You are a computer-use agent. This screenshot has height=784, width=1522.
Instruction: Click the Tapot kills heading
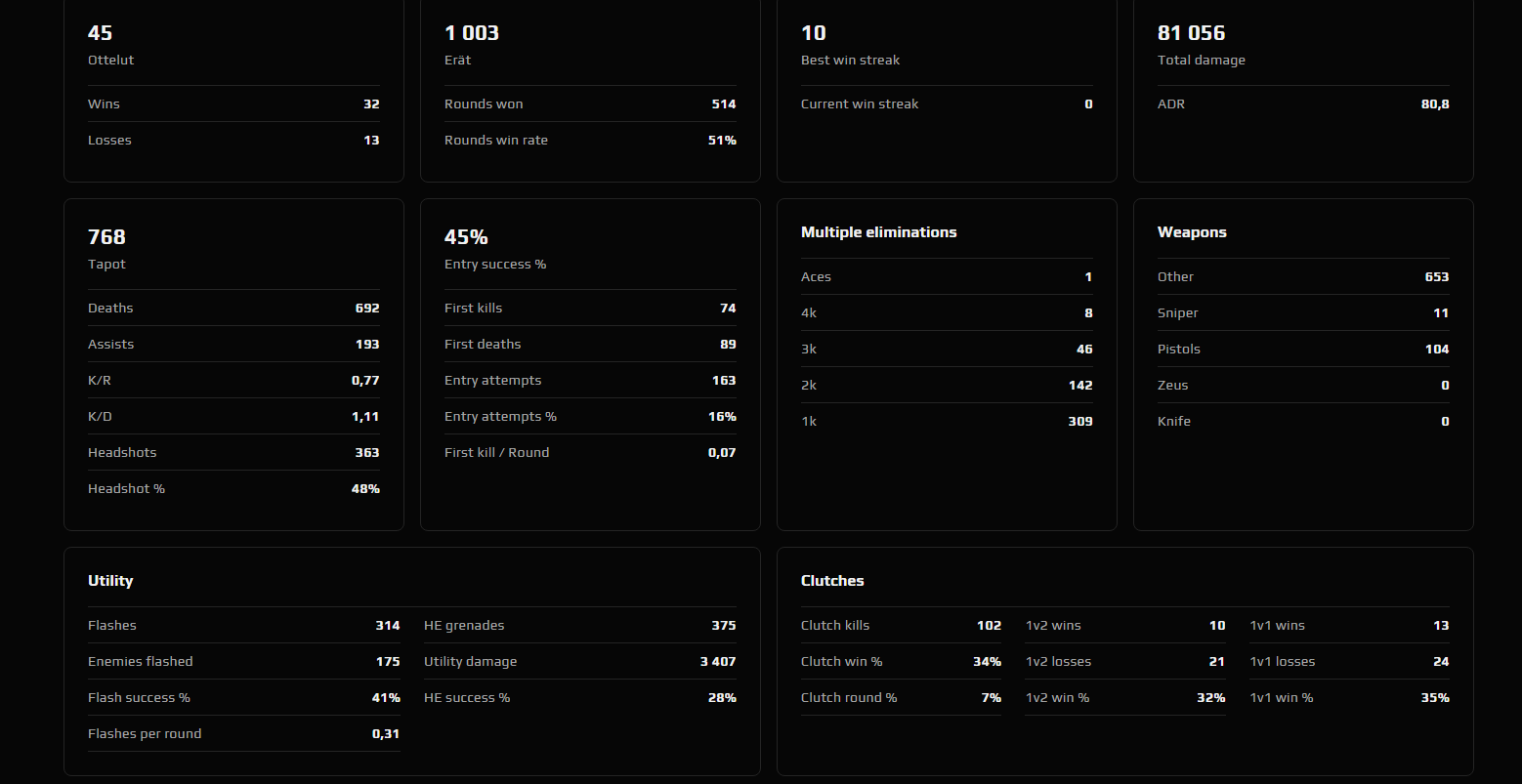(106, 237)
